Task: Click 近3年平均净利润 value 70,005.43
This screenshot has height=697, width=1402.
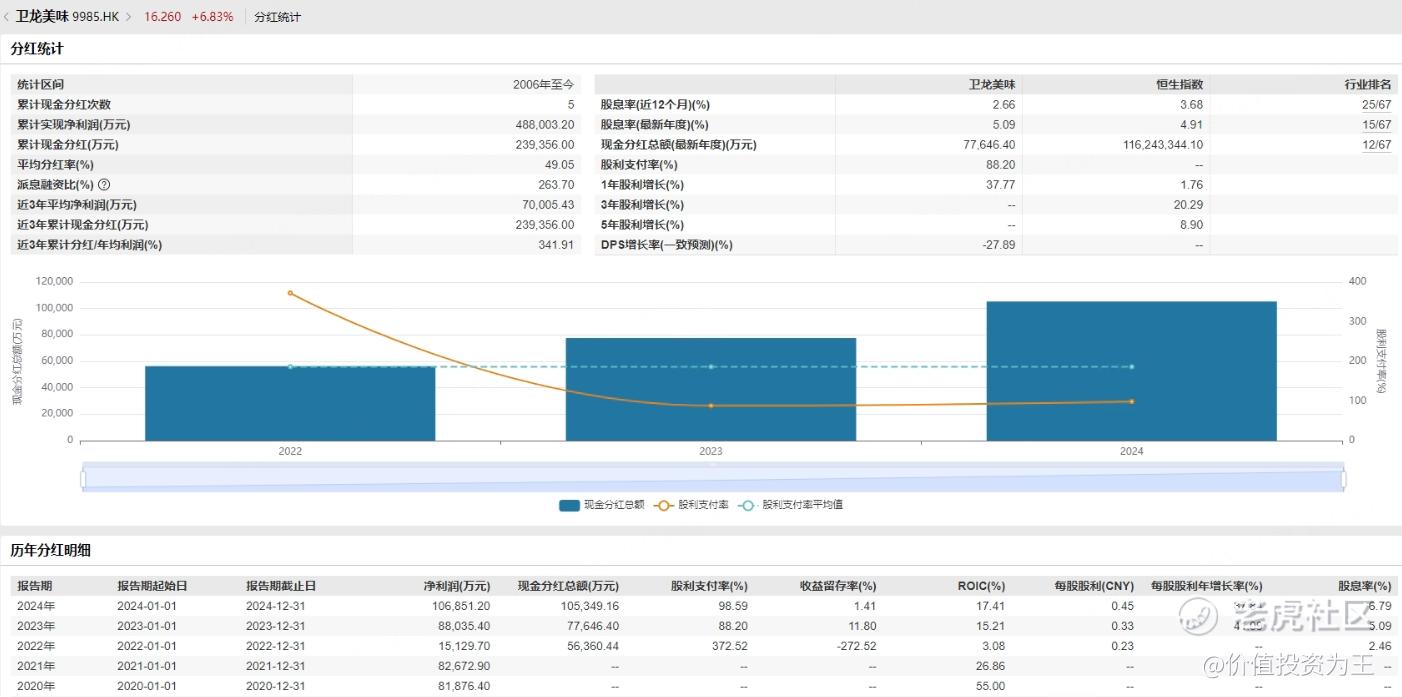Action: (548, 205)
